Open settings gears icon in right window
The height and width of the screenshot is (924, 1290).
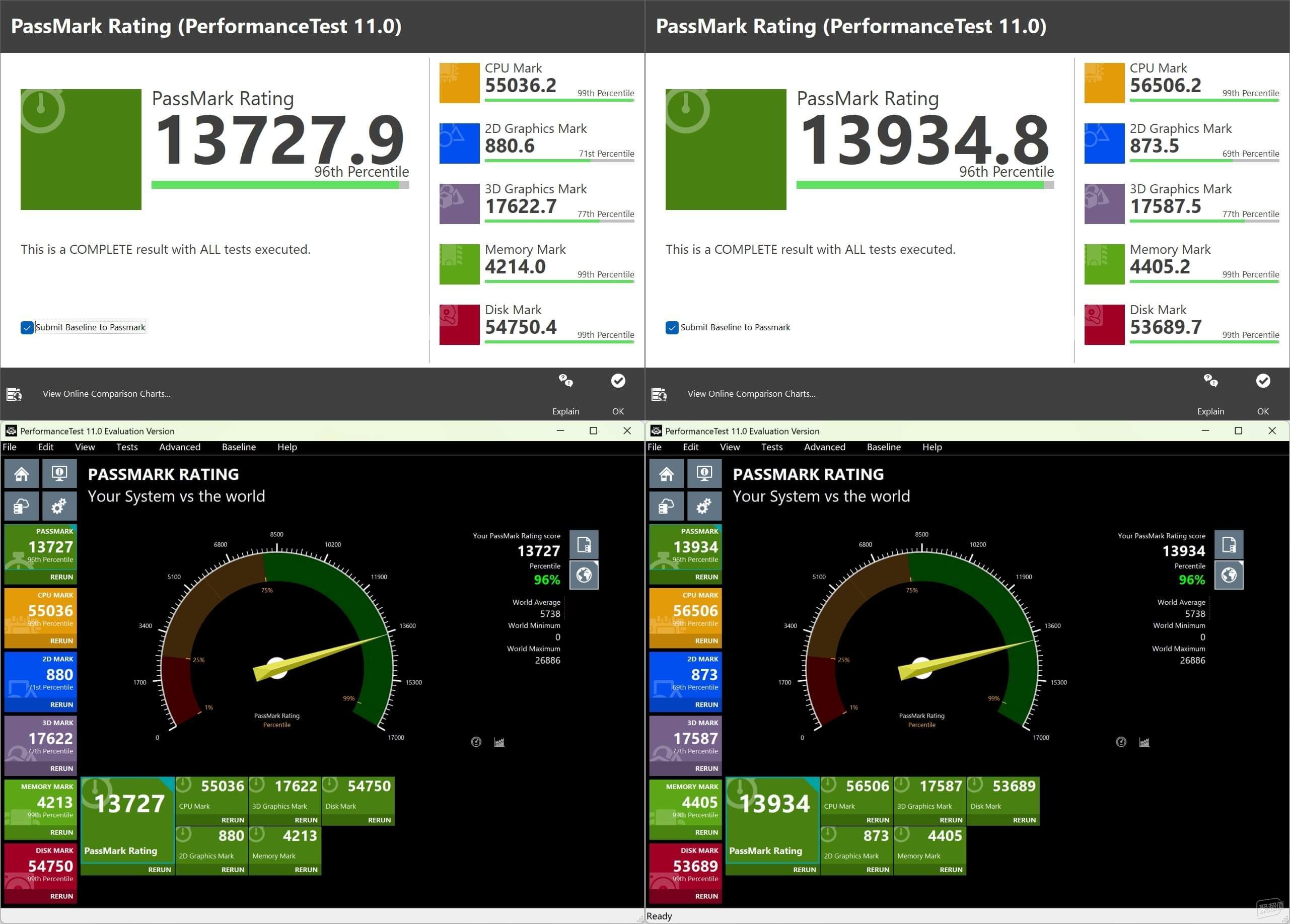704,506
